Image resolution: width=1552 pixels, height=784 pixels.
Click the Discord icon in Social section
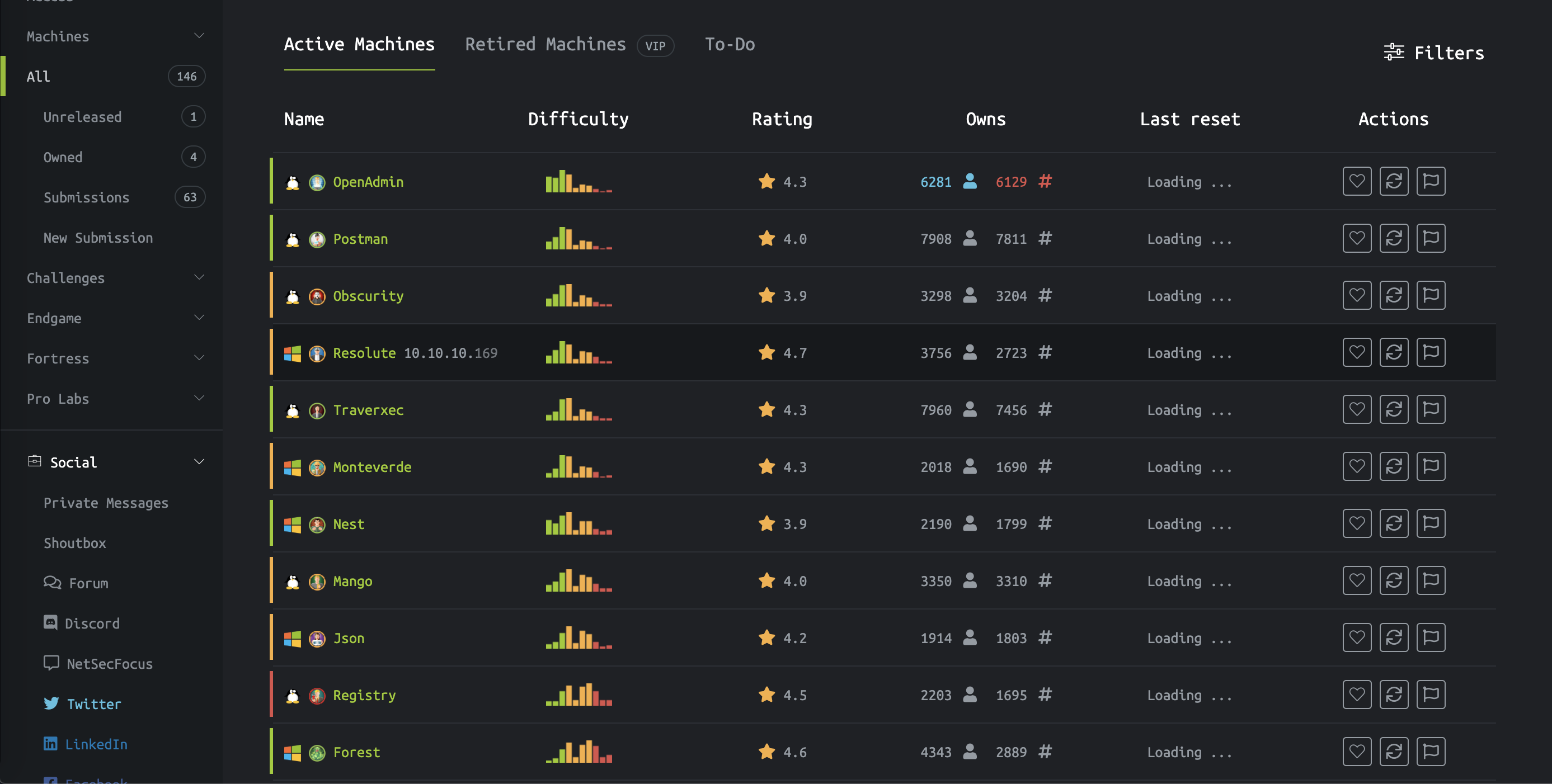pyautogui.click(x=50, y=622)
